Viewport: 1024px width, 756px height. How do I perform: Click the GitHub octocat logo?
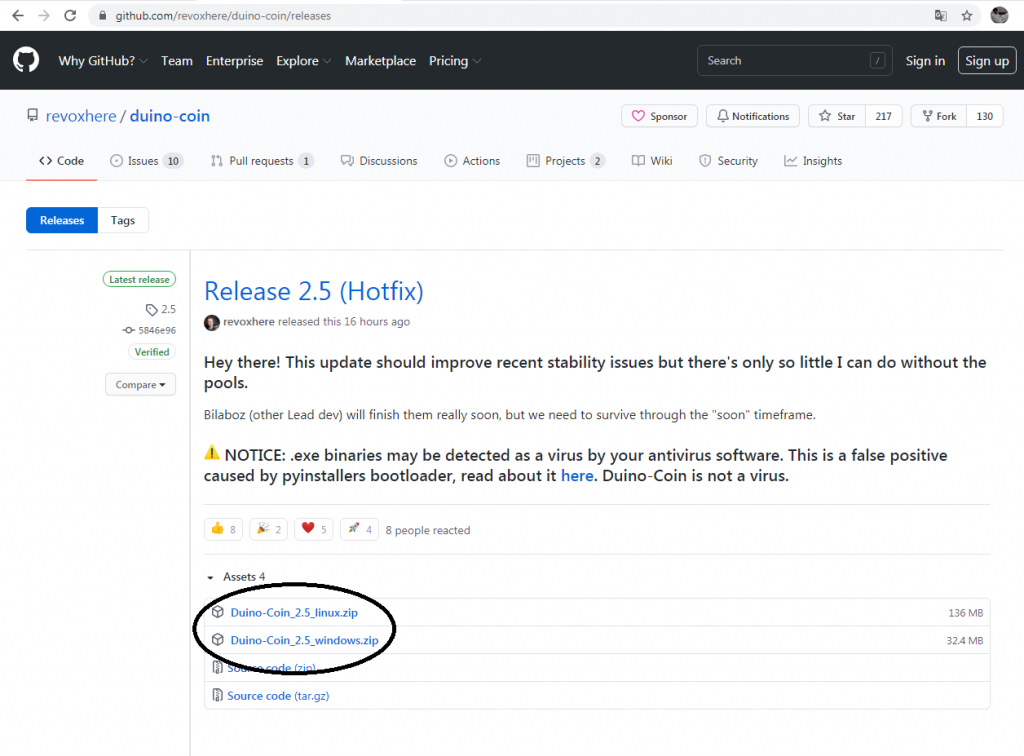[26, 60]
